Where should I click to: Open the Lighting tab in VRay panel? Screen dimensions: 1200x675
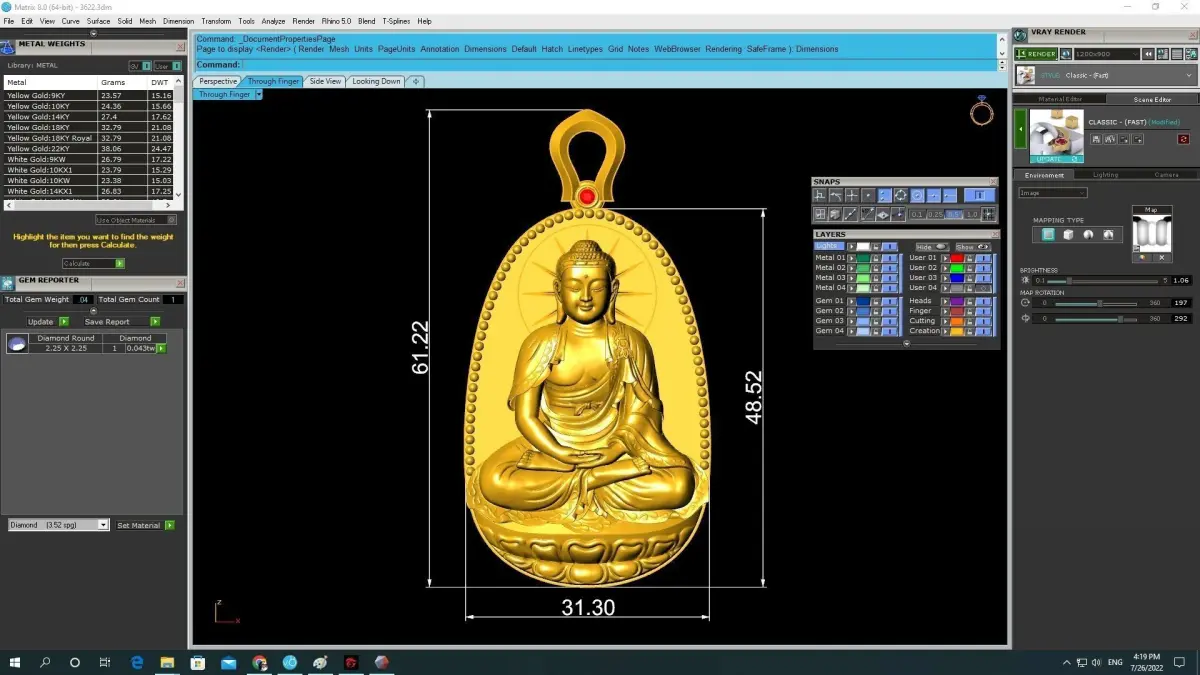(x=1105, y=175)
